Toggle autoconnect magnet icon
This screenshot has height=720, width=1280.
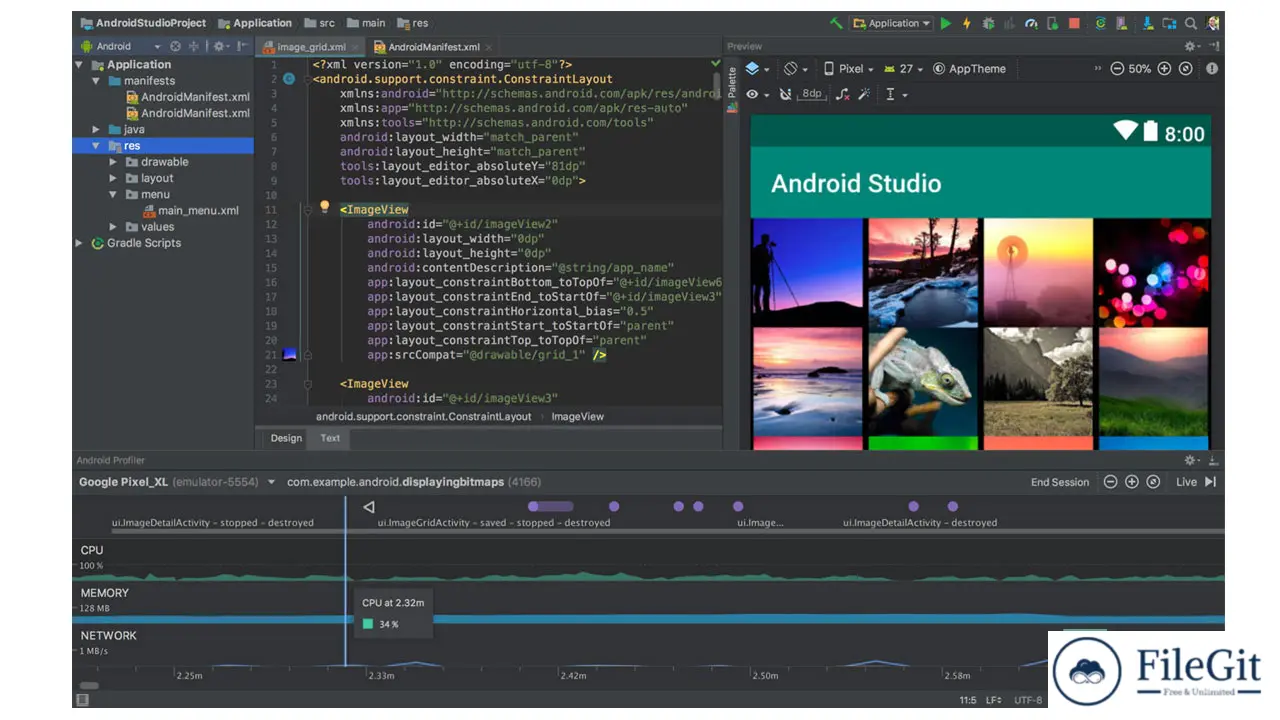pos(785,94)
